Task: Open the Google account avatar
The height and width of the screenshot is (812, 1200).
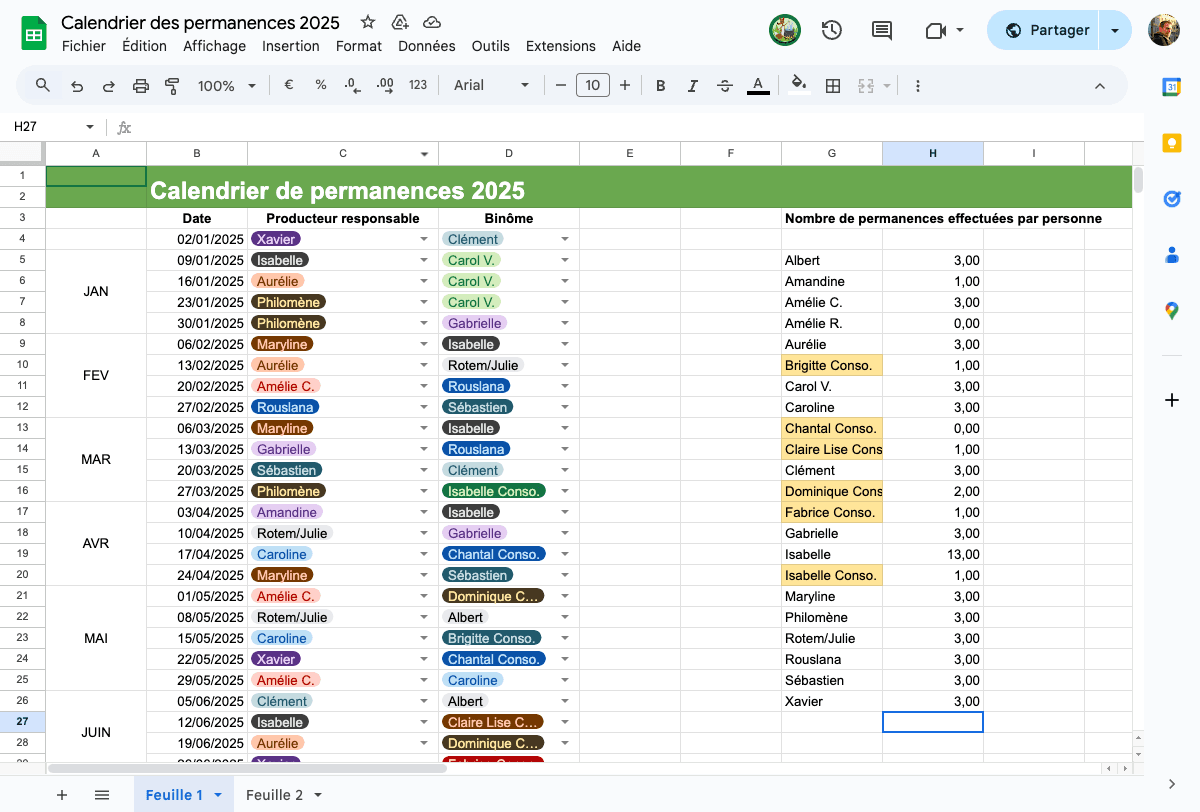Action: click(1164, 30)
